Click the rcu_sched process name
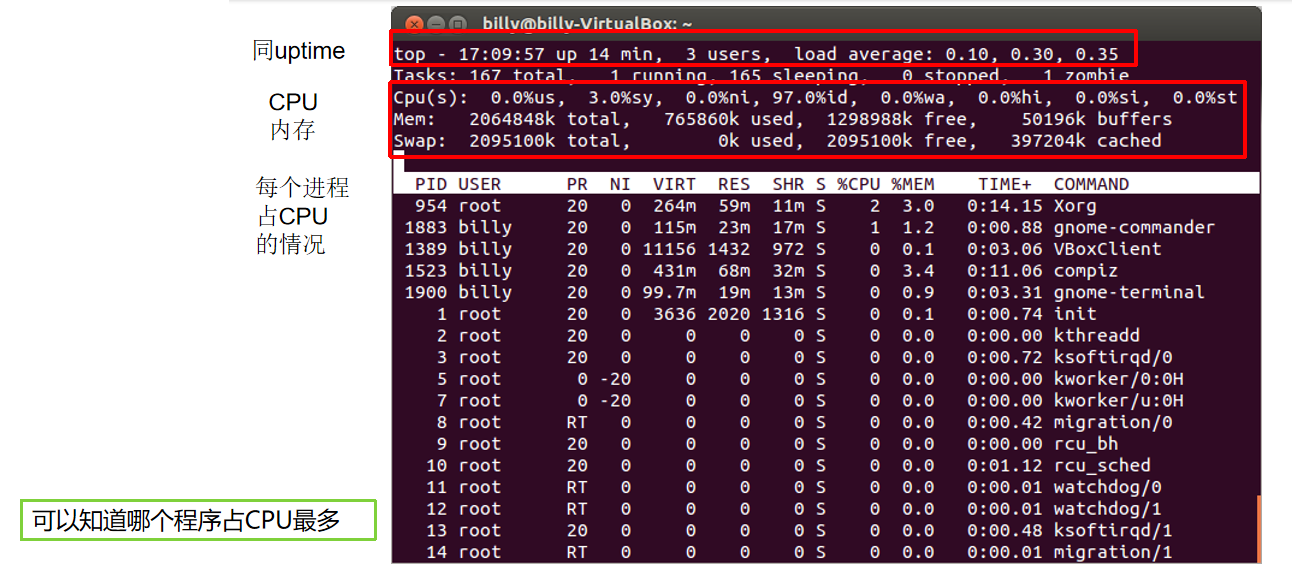This screenshot has height=576, width=1292. [1101, 465]
